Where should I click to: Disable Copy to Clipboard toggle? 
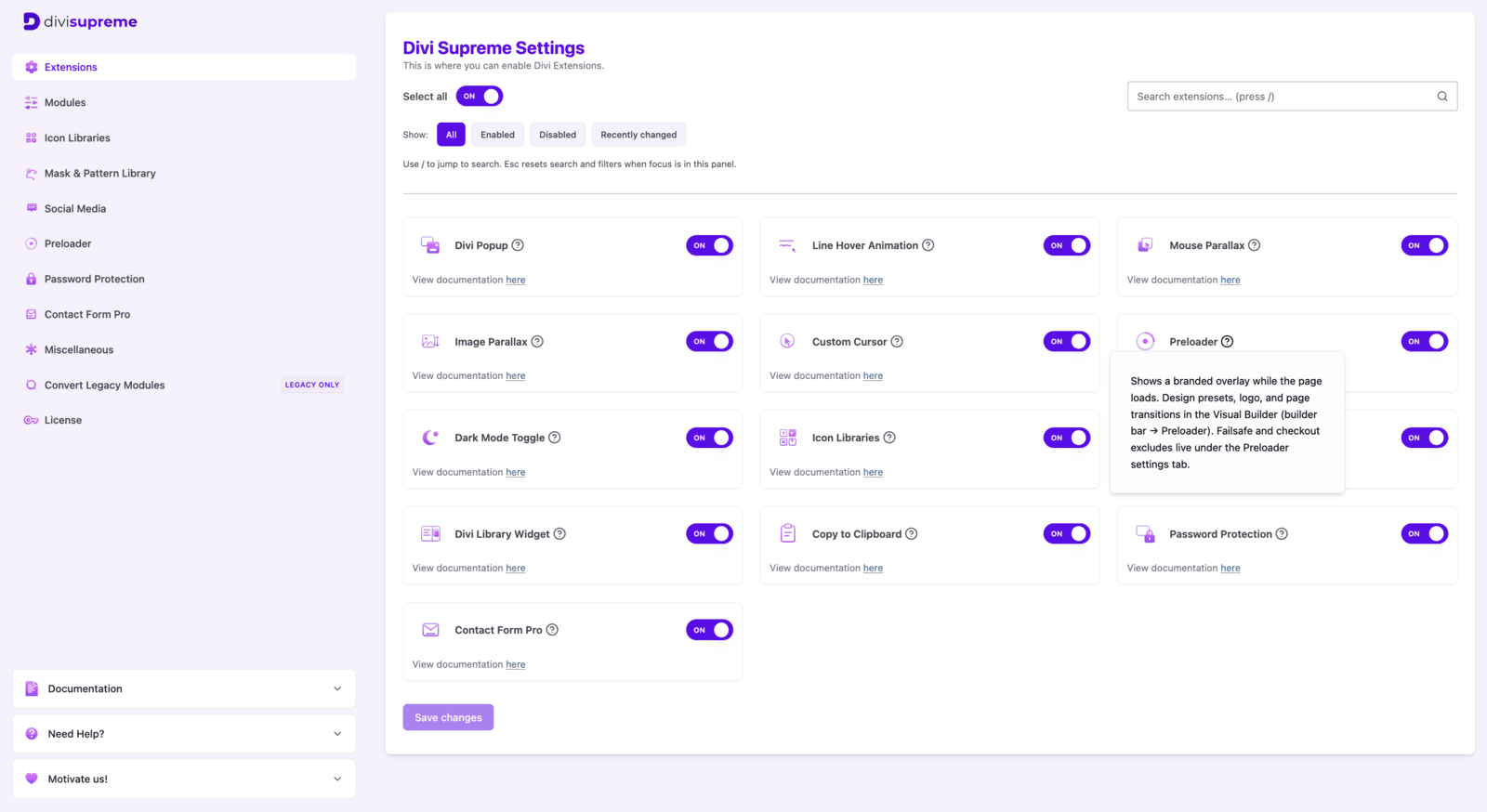click(1067, 534)
